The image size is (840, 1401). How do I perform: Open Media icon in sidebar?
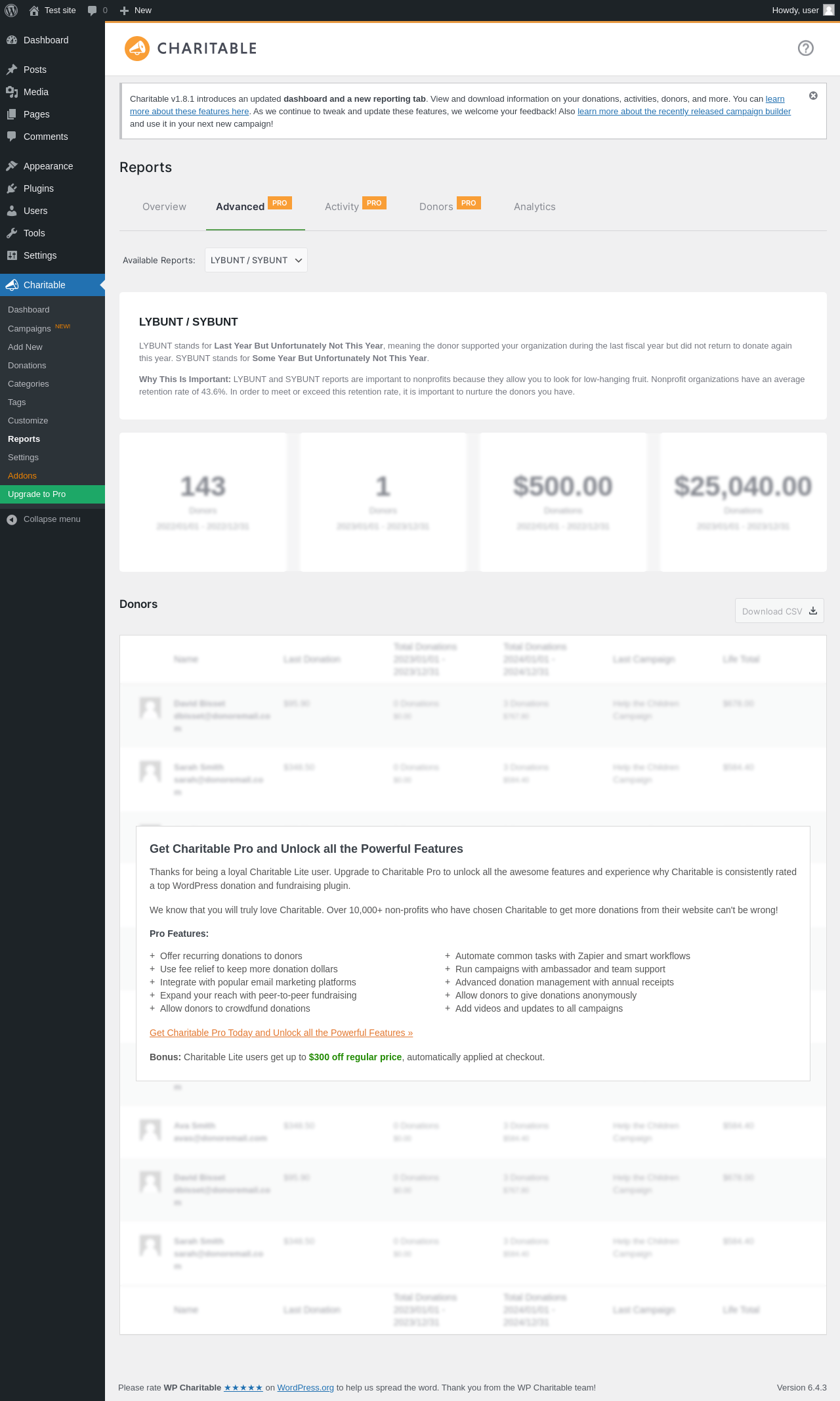click(x=12, y=92)
